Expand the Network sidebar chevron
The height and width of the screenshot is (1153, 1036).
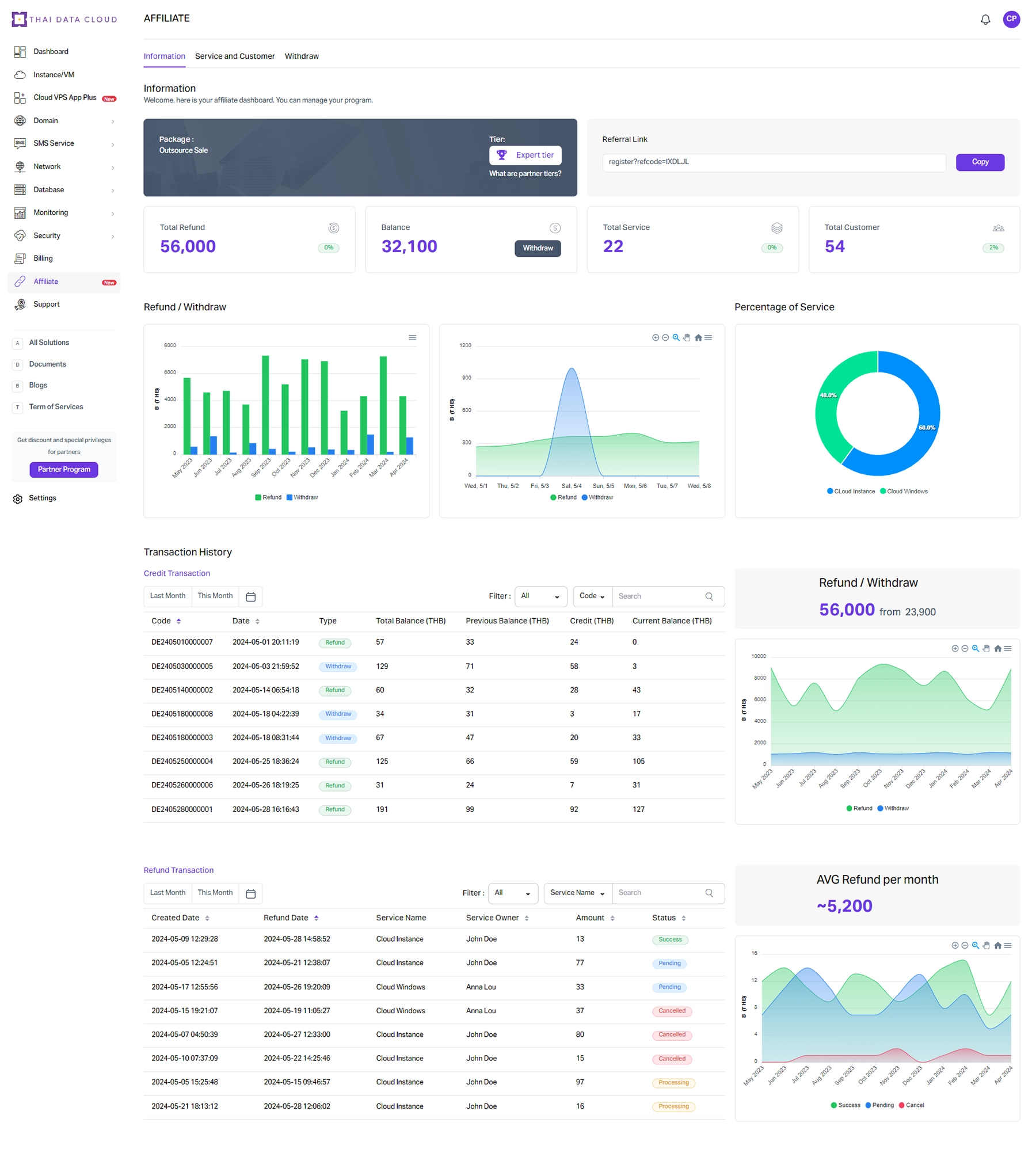click(x=112, y=168)
